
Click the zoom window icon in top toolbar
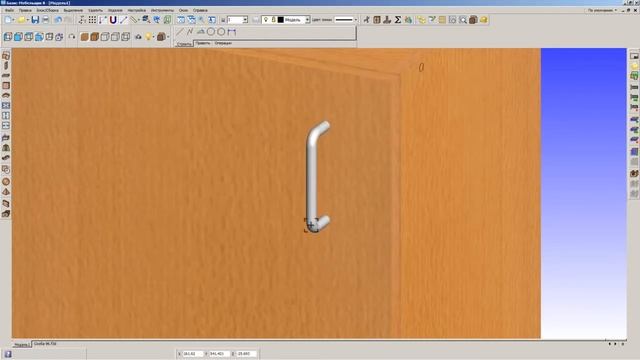tap(181, 20)
